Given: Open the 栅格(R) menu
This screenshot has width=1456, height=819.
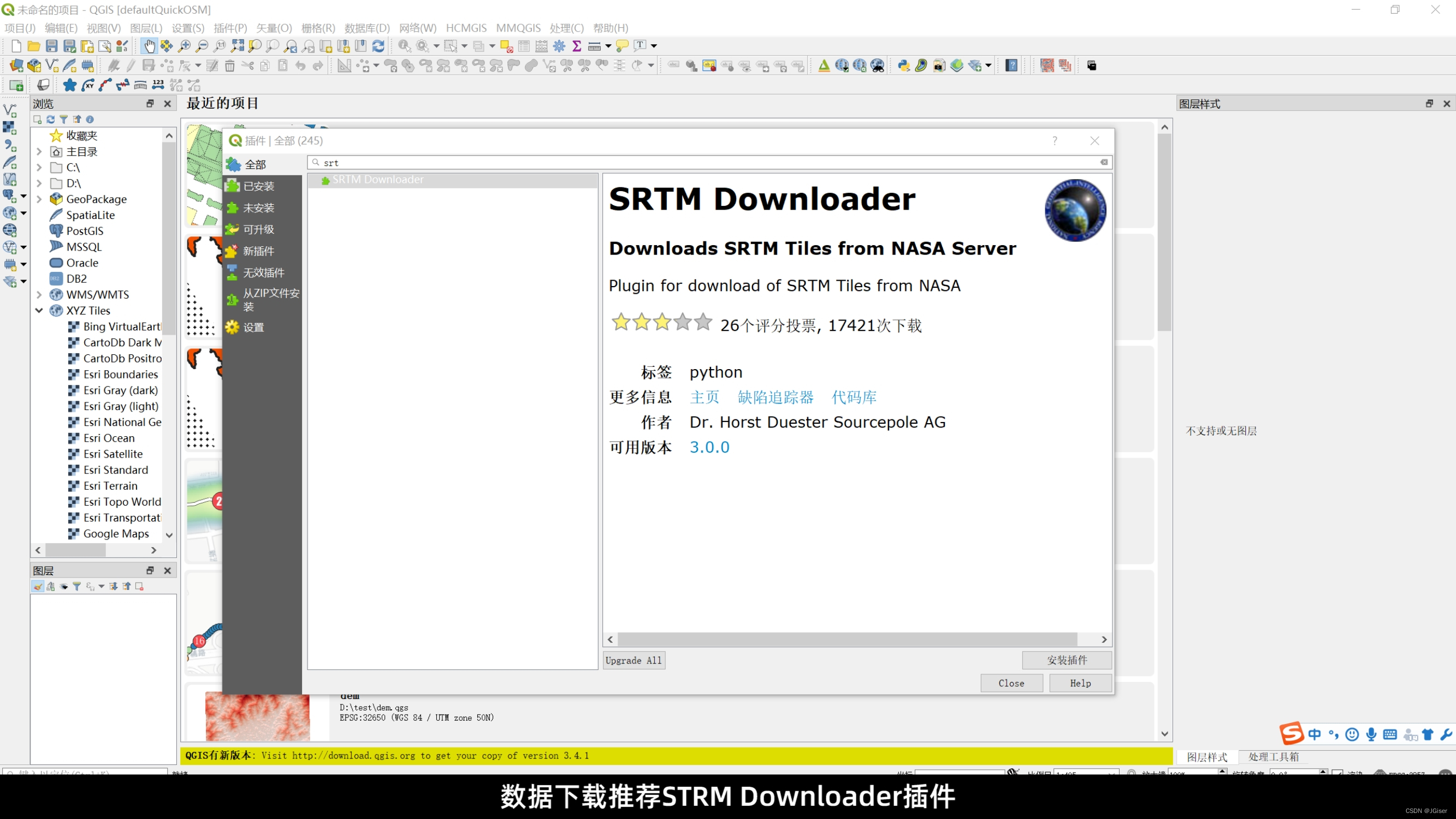Looking at the screenshot, I should coord(318,28).
